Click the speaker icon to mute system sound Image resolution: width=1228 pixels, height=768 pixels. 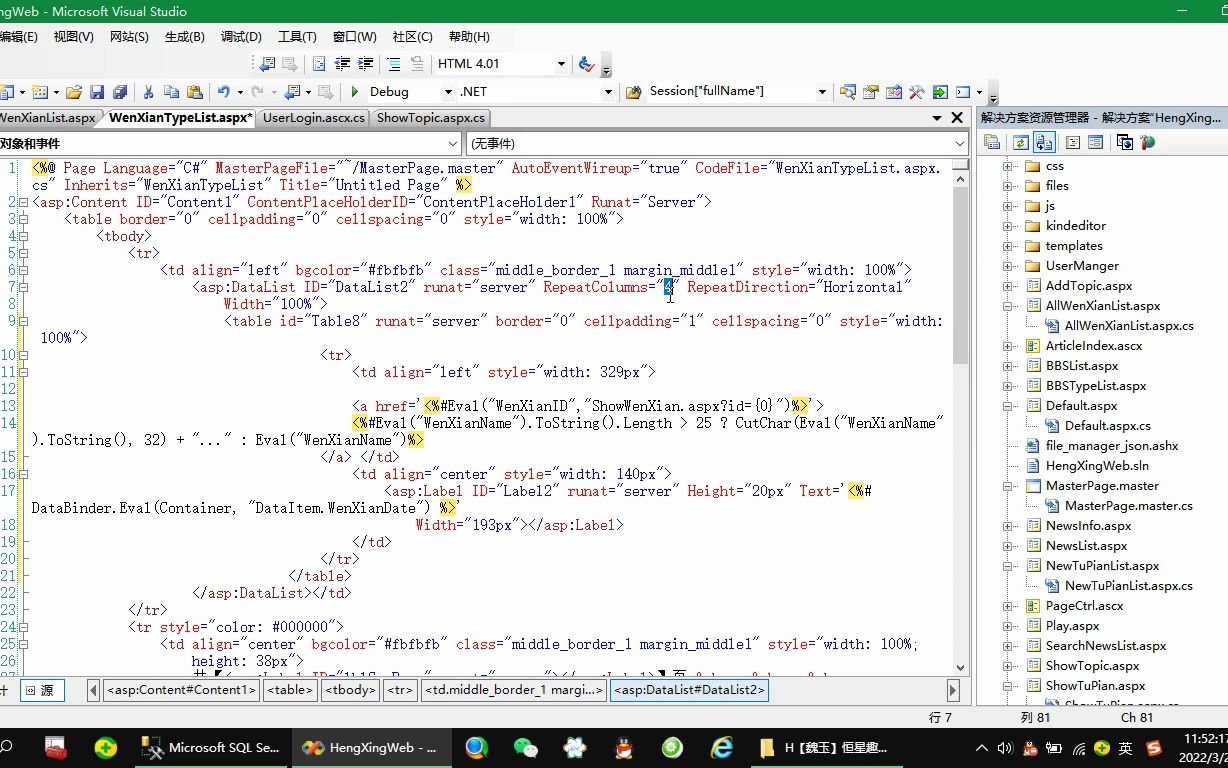[x=1004, y=748]
